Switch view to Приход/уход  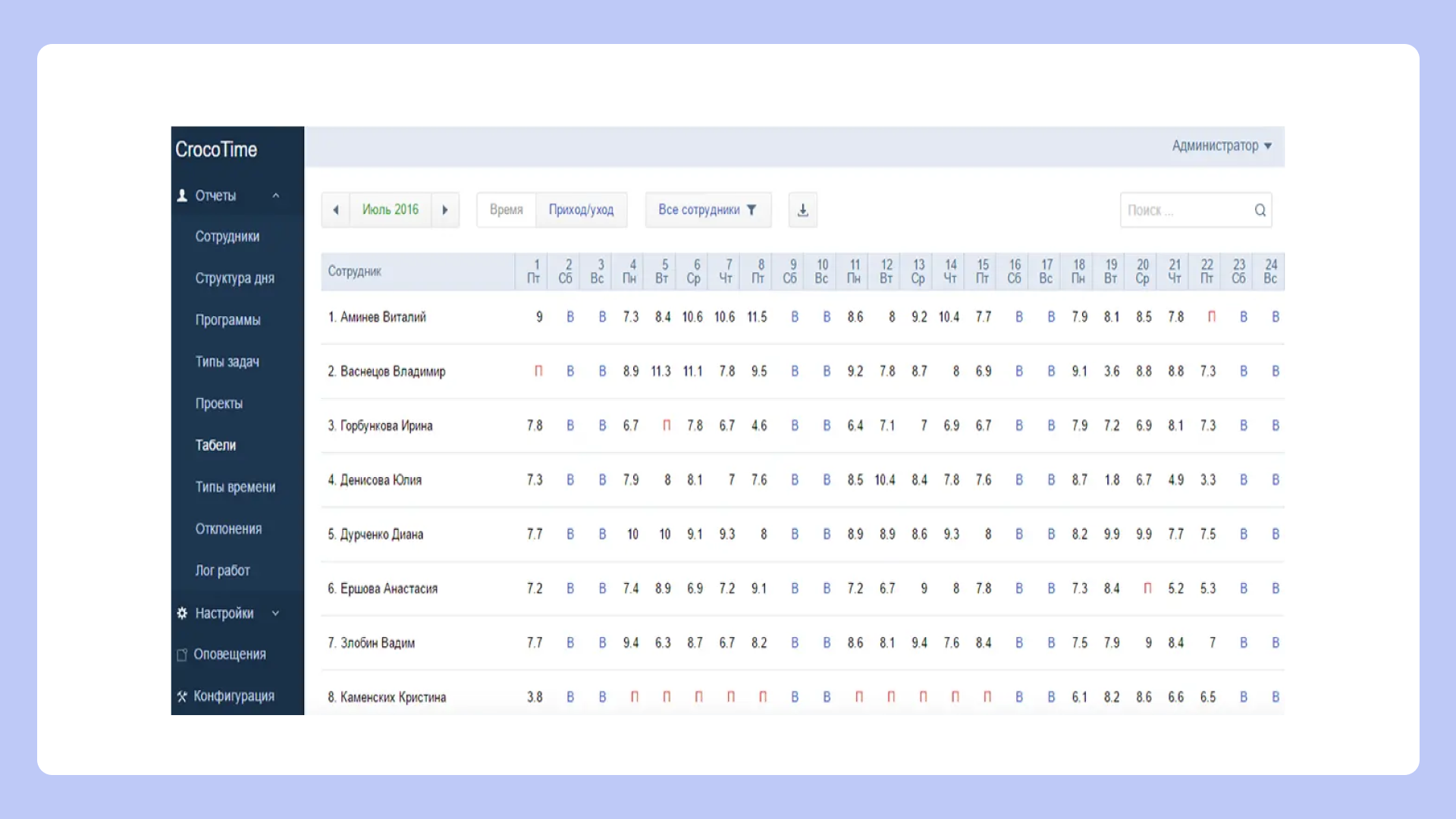tap(581, 210)
